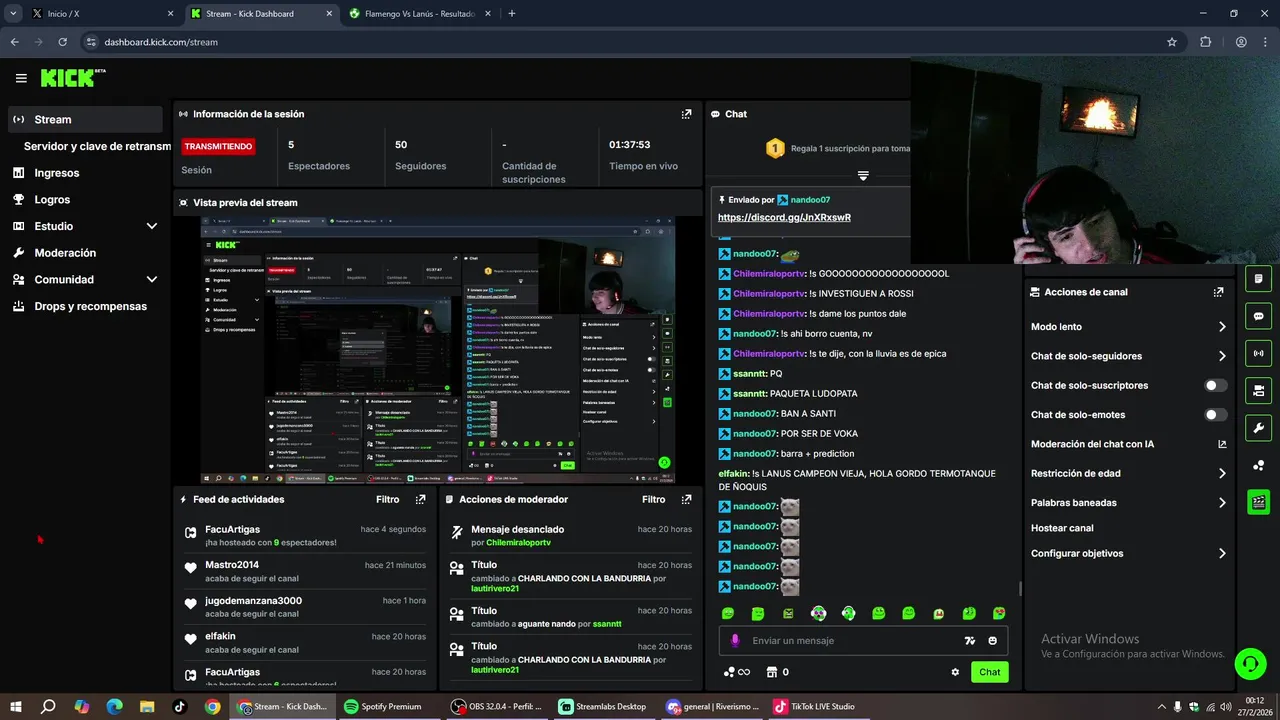The image size is (1280, 720).
Task: Click the channel points infinity icon
Action: pyautogui.click(x=737, y=672)
